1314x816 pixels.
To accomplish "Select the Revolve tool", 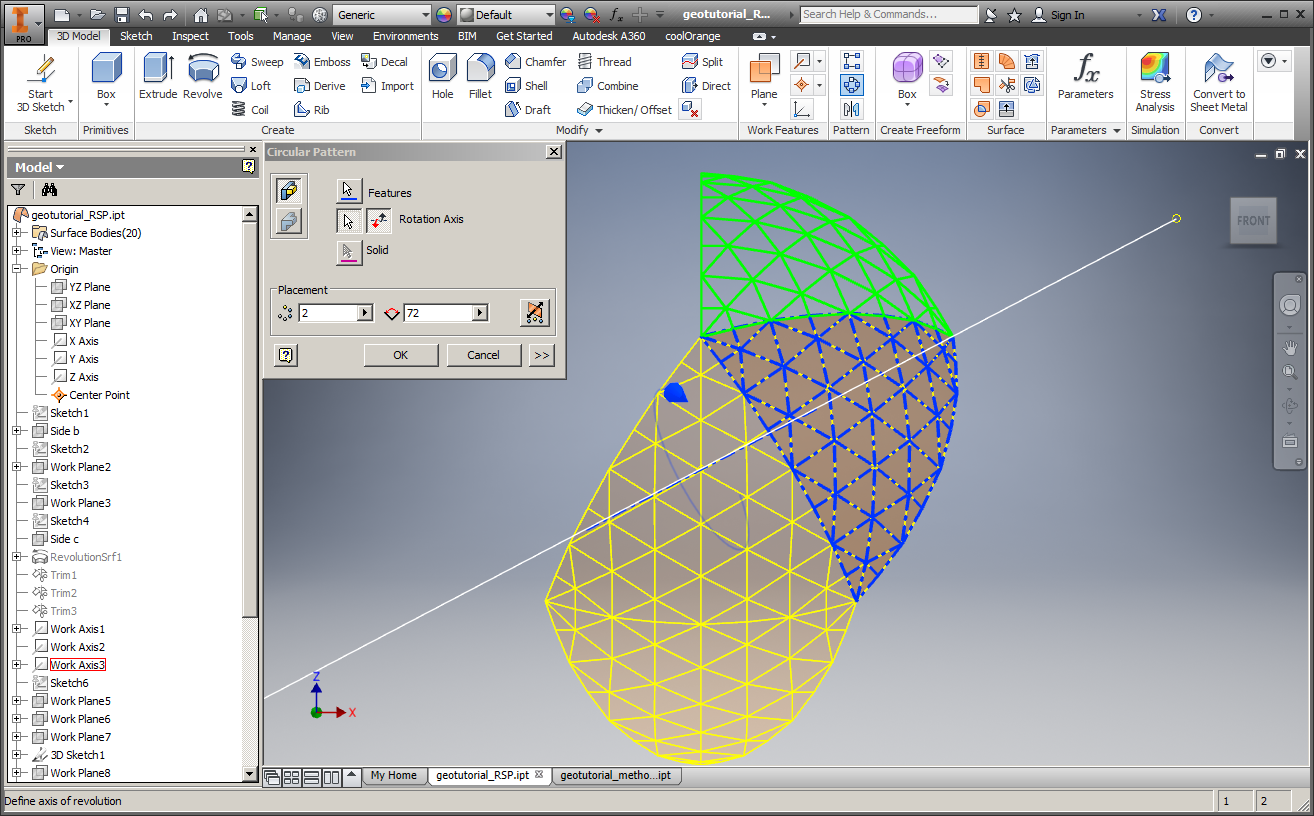I will pos(203,77).
